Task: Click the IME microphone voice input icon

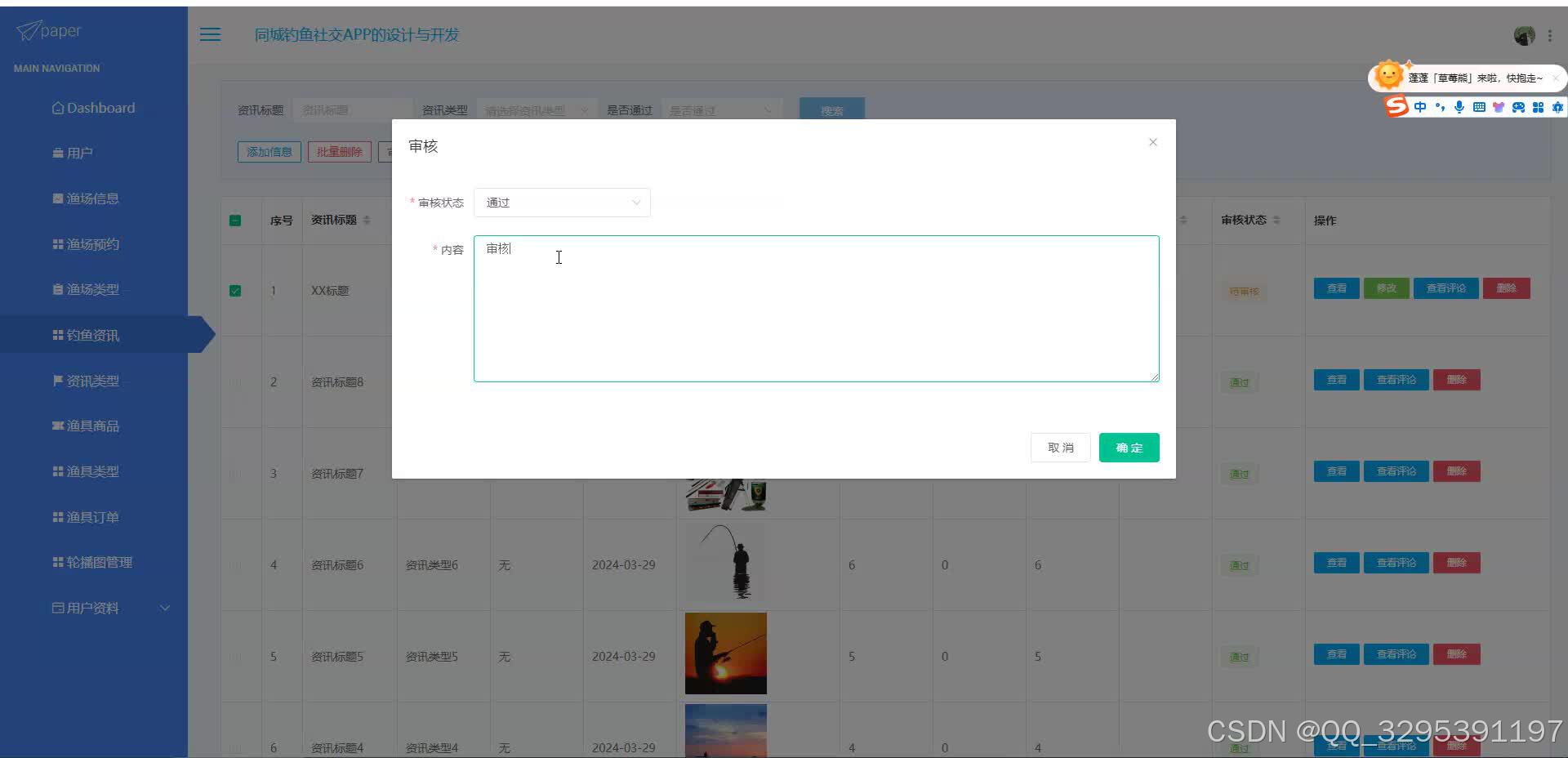Action: [1459, 107]
